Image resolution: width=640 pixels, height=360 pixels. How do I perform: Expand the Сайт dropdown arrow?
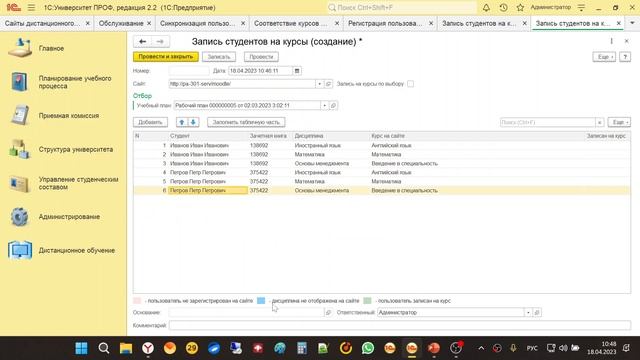pyautogui.click(x=320, y=84)
